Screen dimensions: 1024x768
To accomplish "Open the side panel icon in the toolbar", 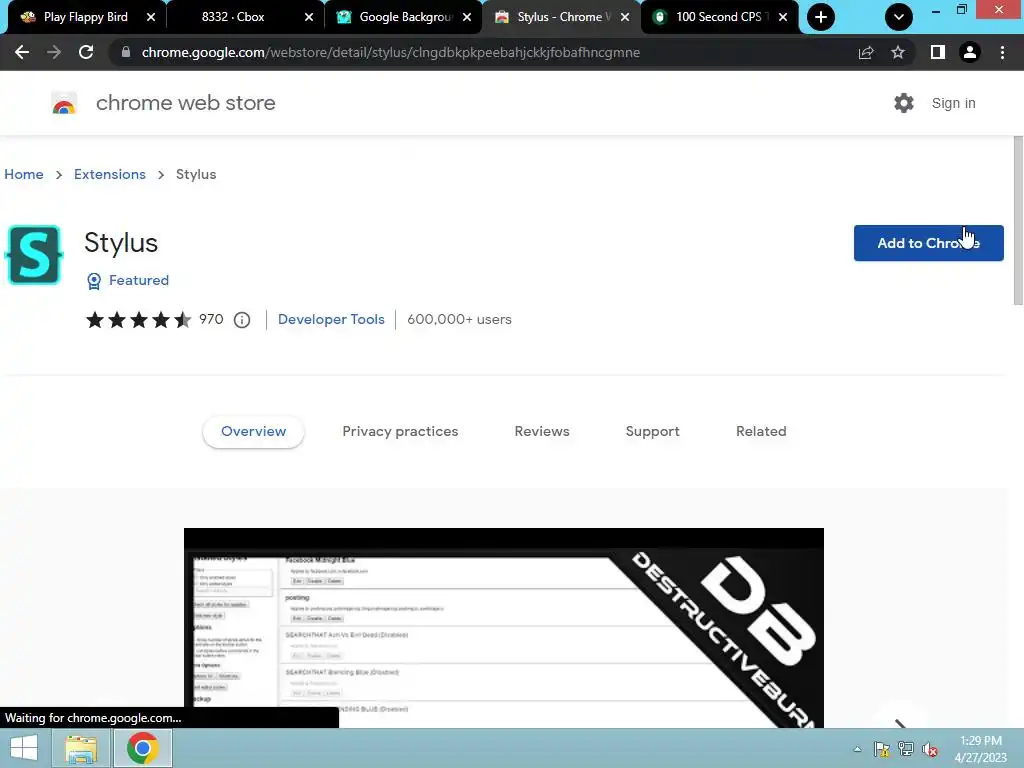I will [x=938, y=52].
